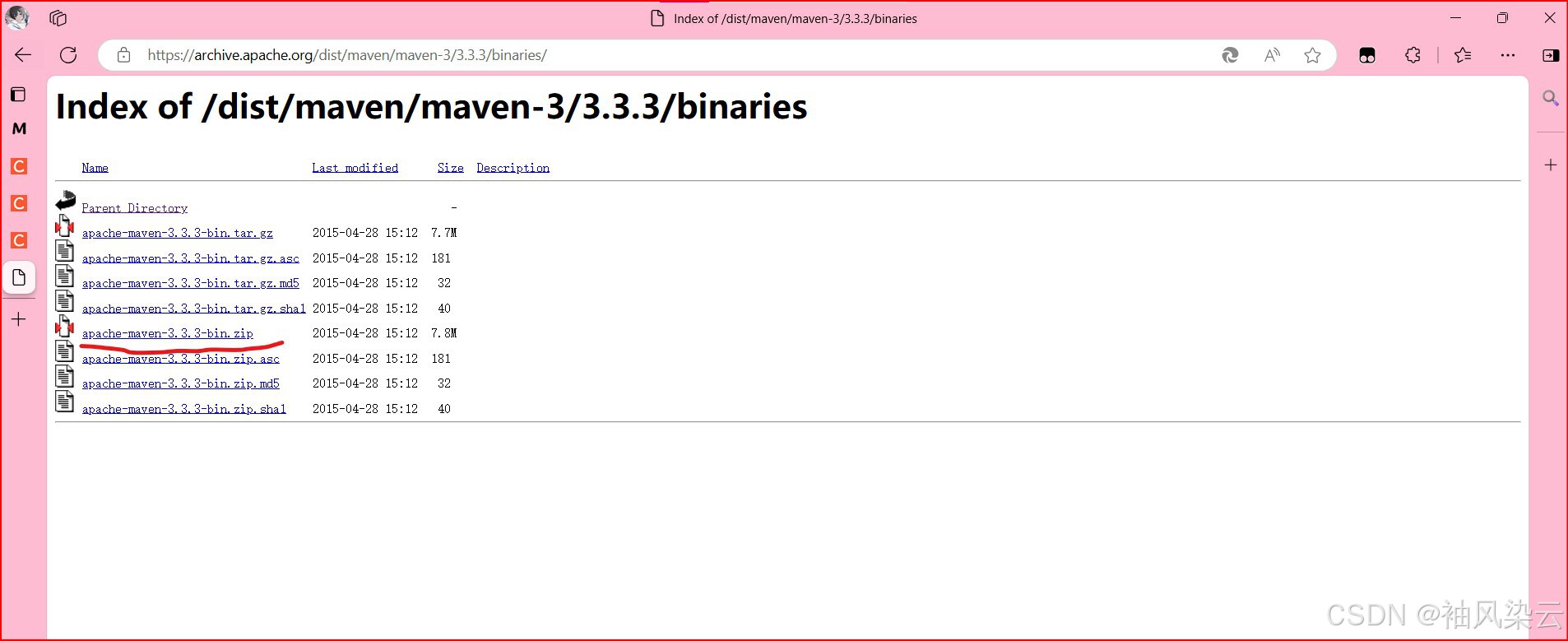
Task: Click the 7.8M size of bin.zip
Action: point(443,333)
